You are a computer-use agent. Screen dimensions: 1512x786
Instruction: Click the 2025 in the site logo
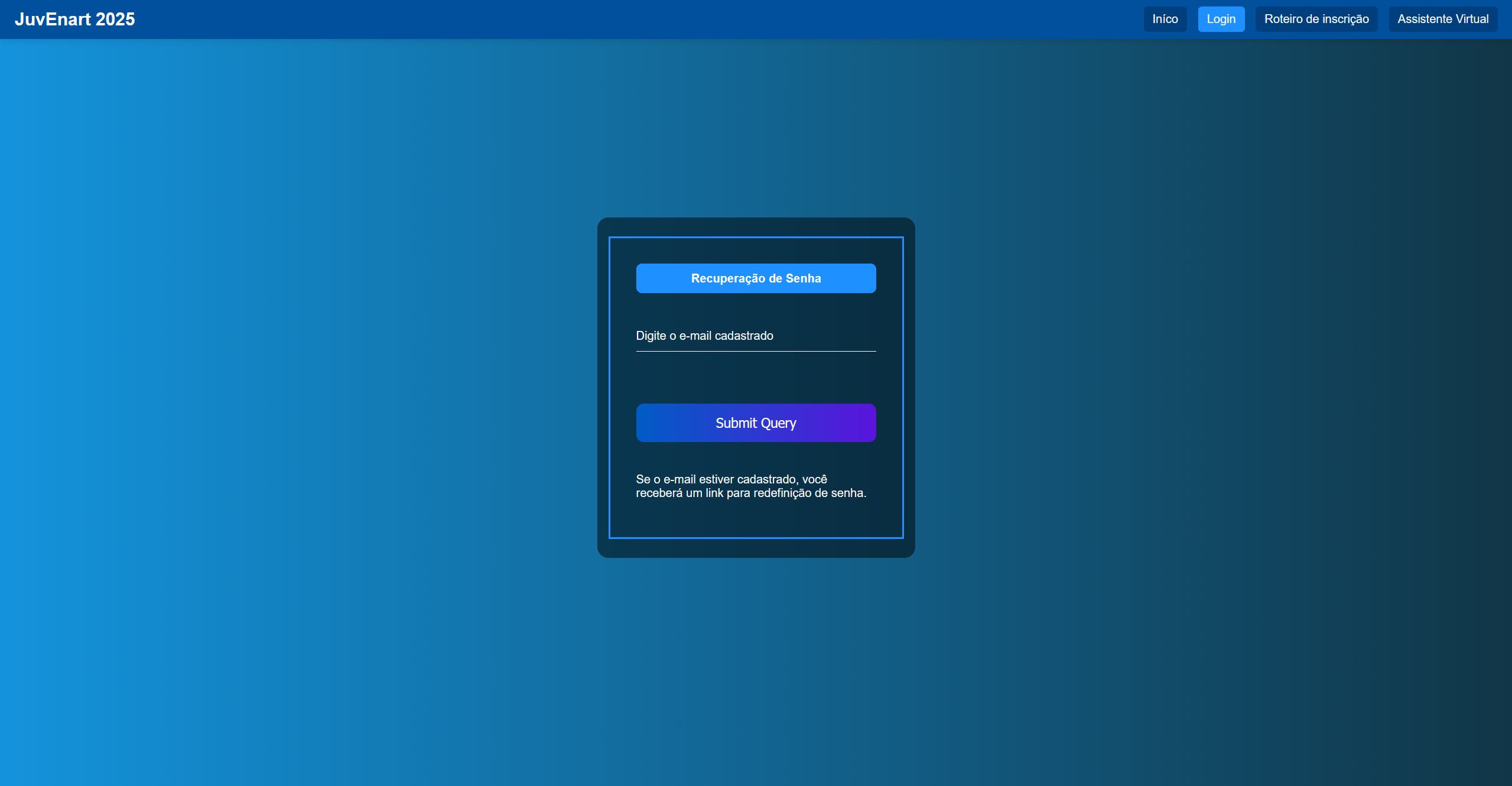115,20
